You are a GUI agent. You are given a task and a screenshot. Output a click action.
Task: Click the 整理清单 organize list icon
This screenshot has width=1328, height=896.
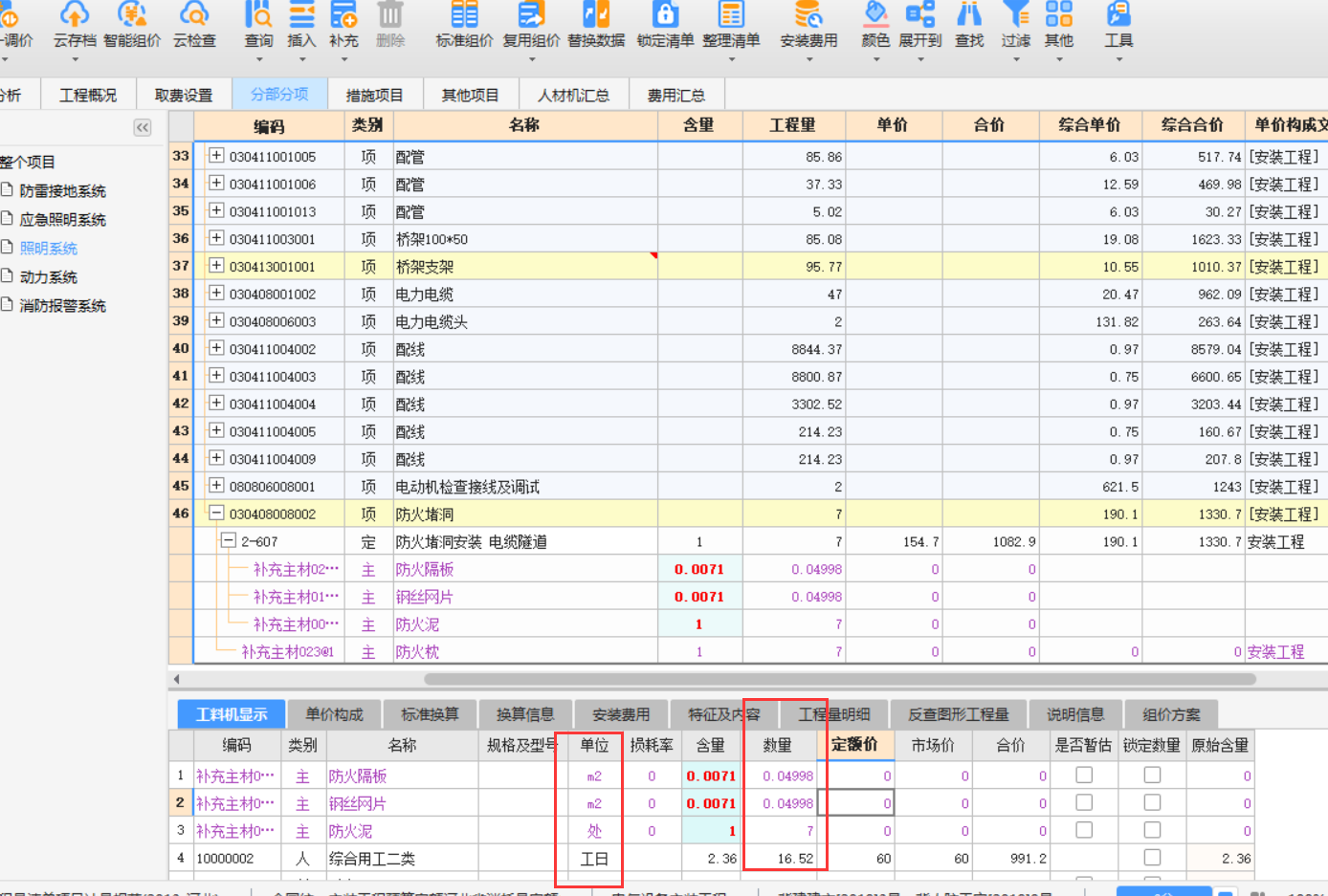(731, 14)
